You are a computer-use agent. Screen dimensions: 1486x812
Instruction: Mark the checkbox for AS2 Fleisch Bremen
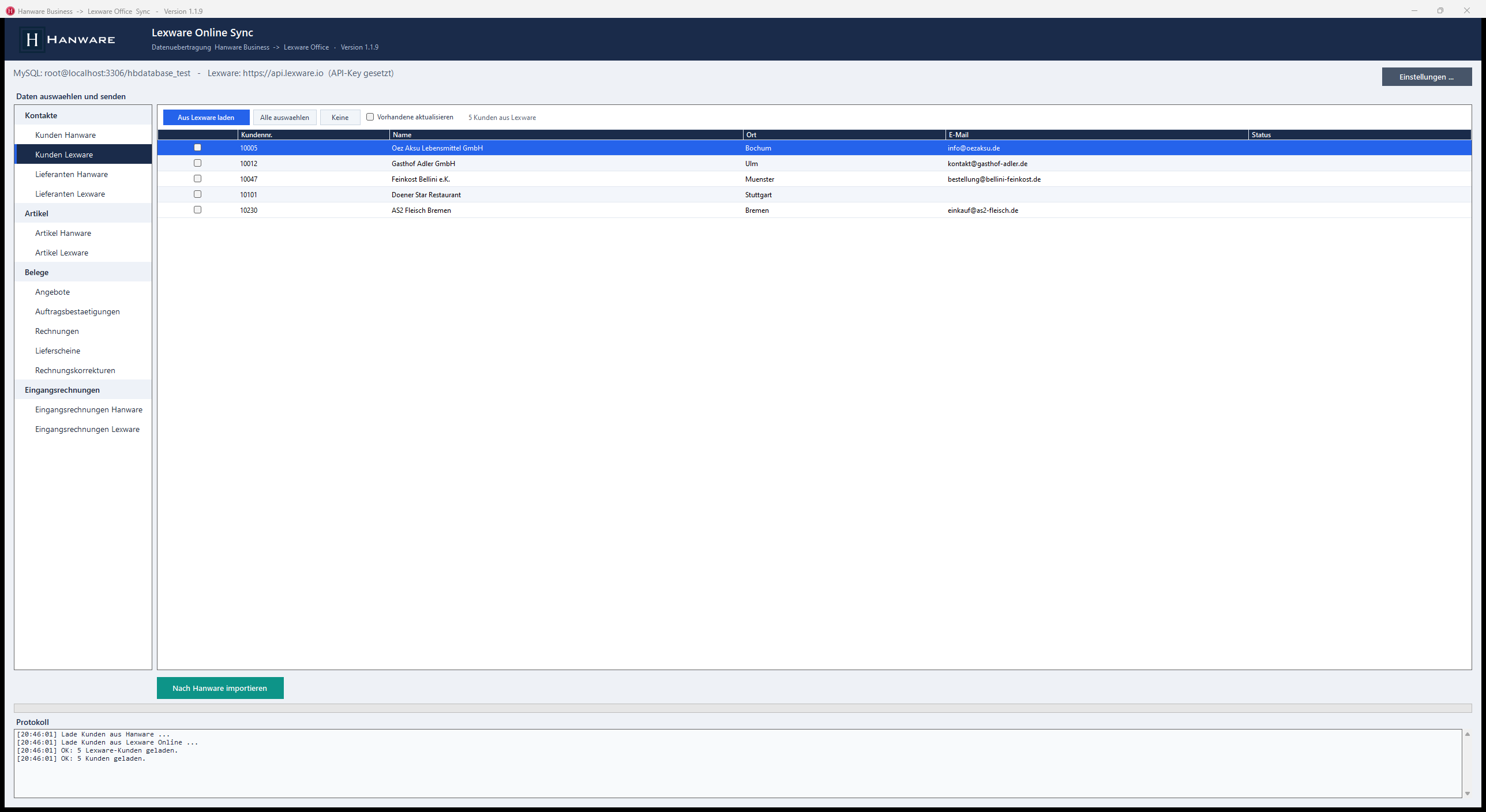[197, 210]
